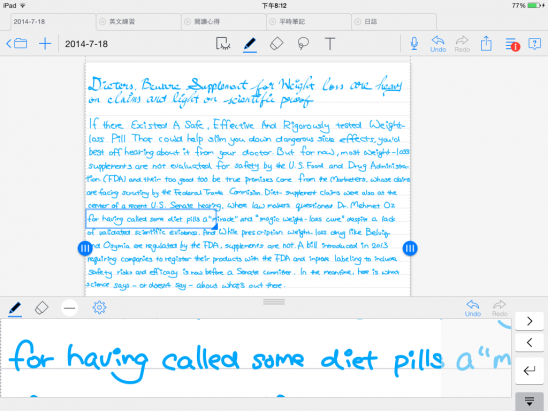Open the Share export menu

click(x=486, y=44)
